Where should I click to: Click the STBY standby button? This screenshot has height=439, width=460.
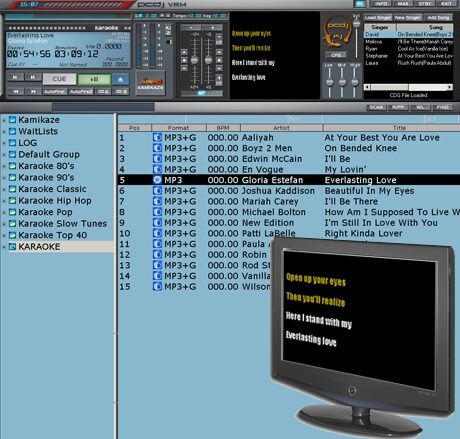click(425, 4)
